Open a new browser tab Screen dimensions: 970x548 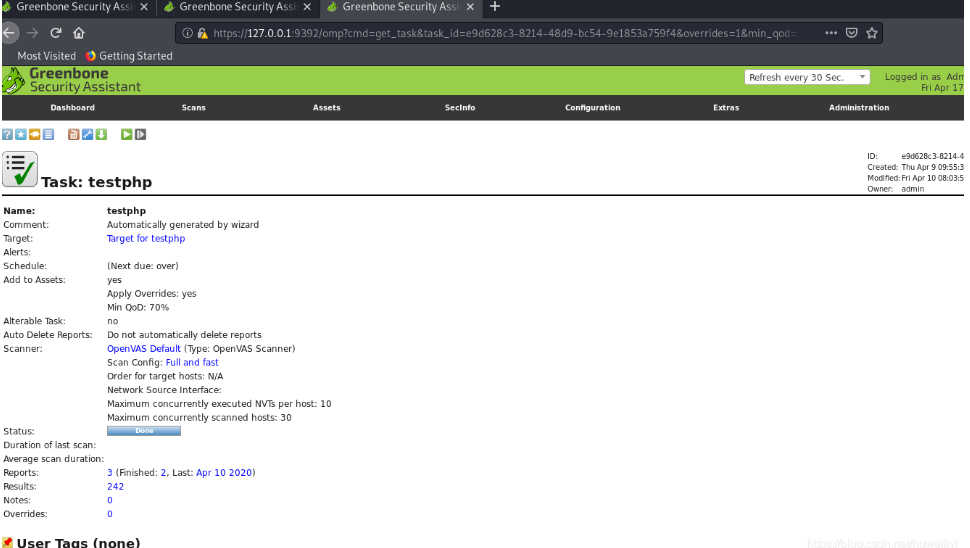click(495, 7)
